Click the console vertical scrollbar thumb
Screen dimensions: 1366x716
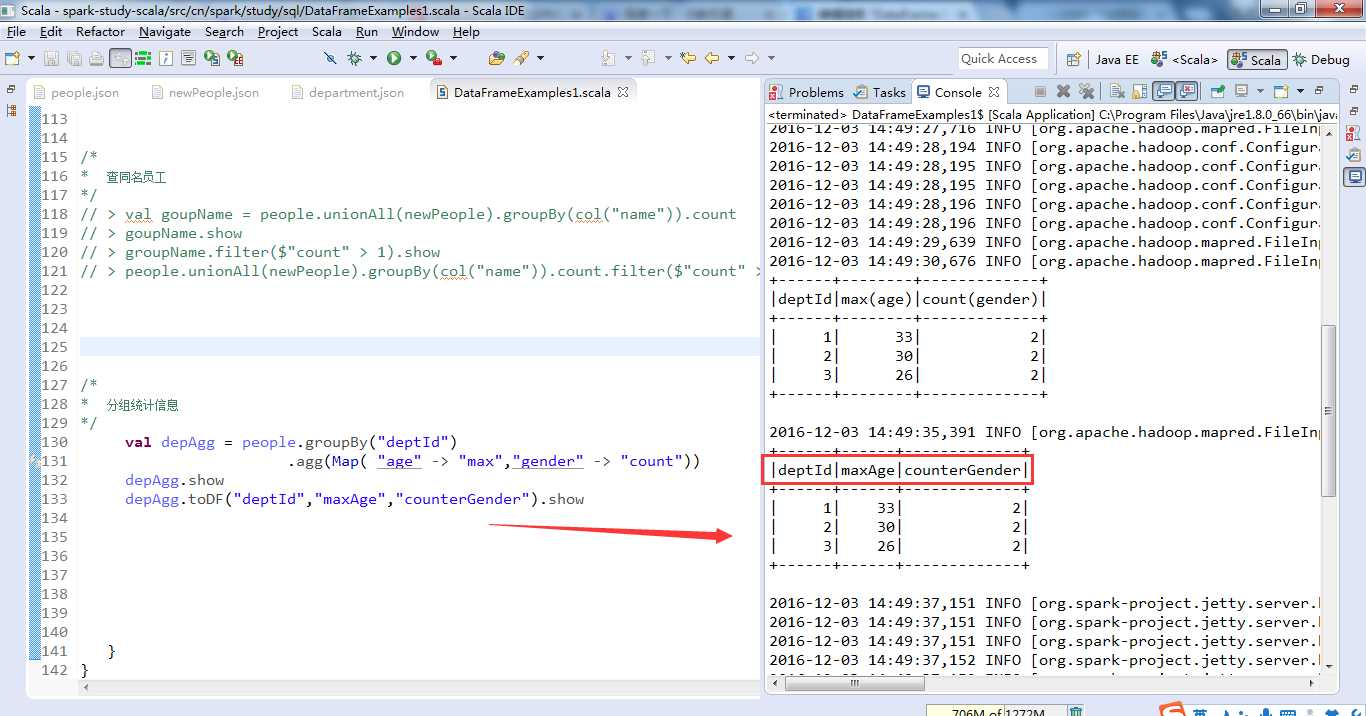tap(1328, 410)
